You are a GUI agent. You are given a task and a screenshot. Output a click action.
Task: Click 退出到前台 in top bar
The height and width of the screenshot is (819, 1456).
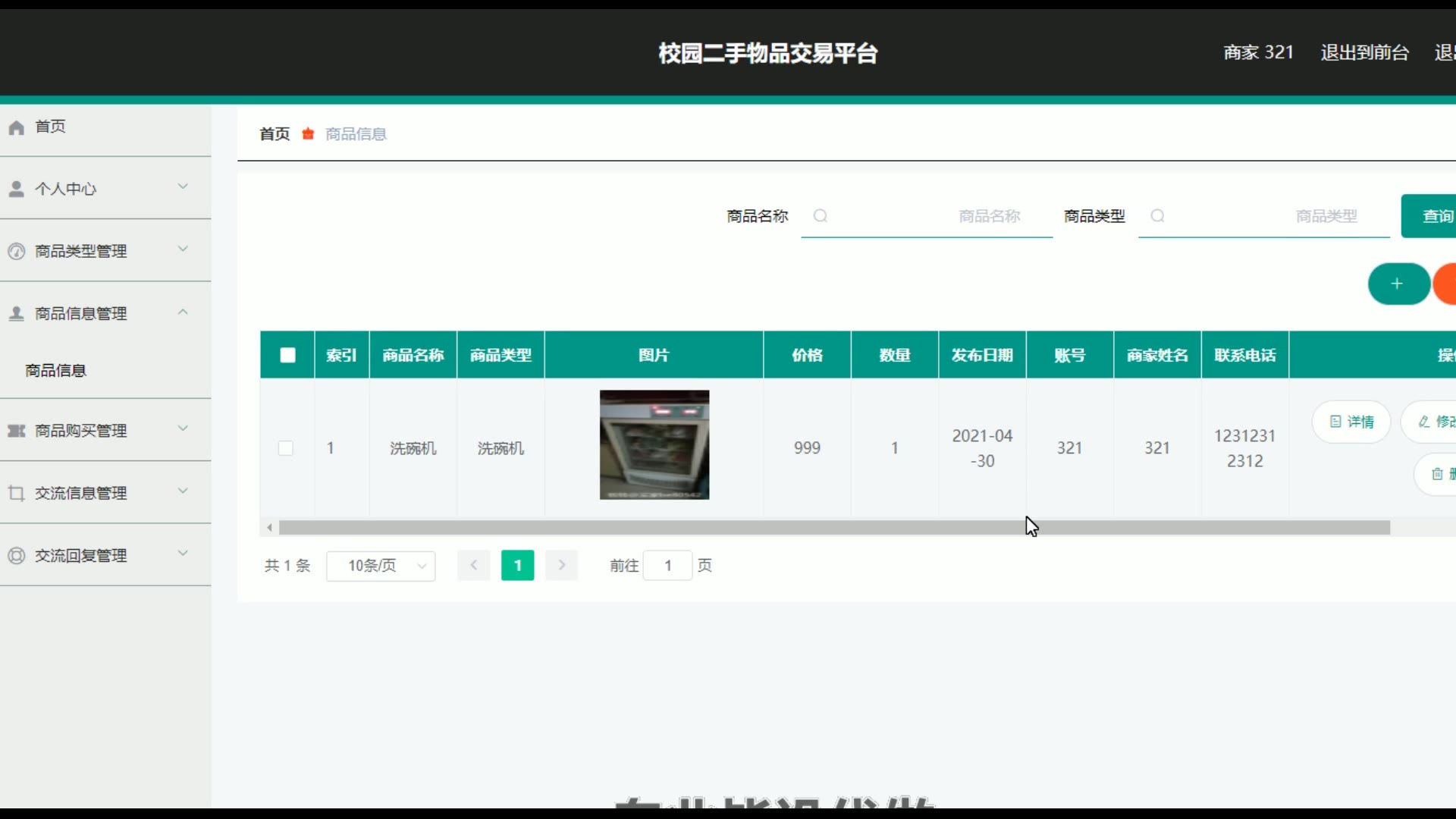[x=1364, y=52]
